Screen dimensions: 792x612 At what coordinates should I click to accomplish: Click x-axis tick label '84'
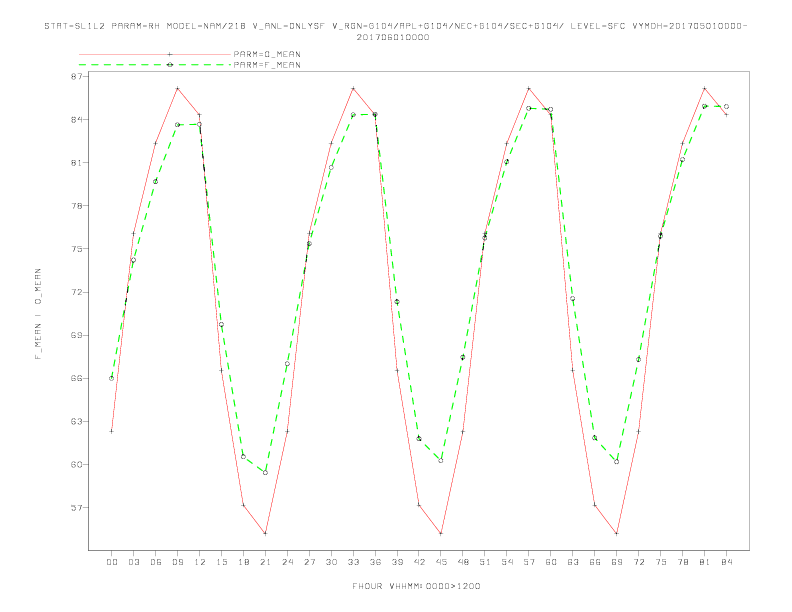(726, 562)
